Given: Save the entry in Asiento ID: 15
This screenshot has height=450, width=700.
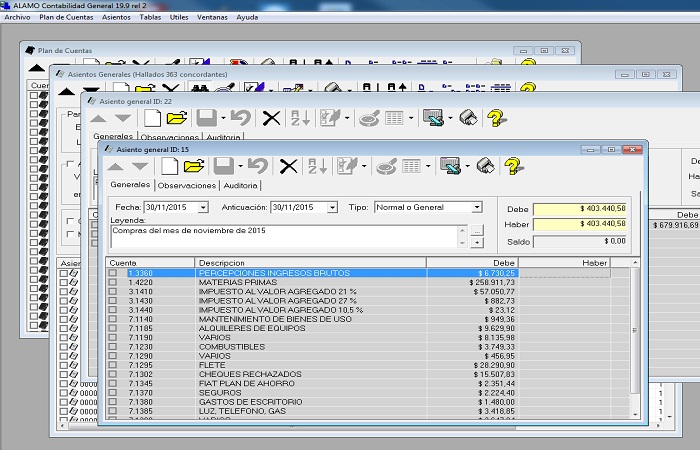Looking at the screenshot, I should click(x=224, y=167).
